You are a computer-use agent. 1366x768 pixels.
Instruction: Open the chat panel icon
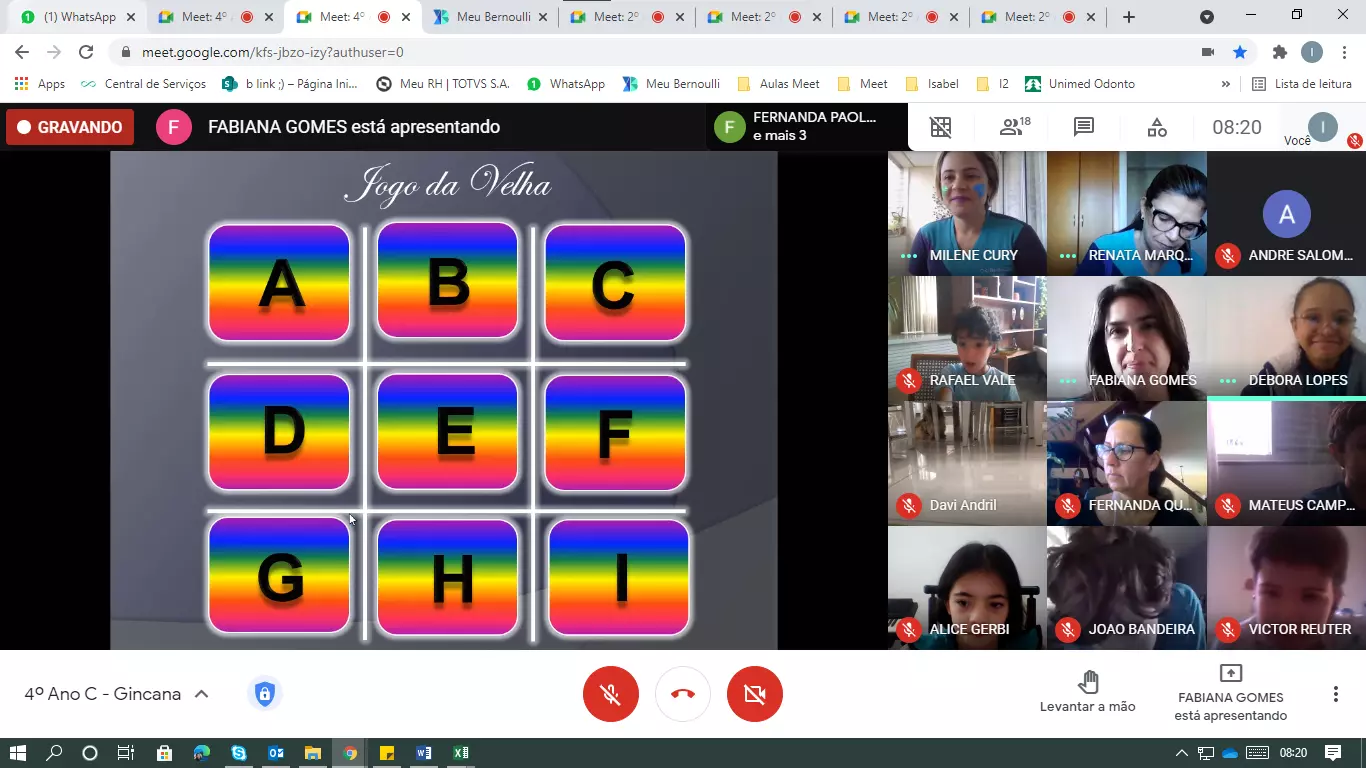tap(1084, 127)
